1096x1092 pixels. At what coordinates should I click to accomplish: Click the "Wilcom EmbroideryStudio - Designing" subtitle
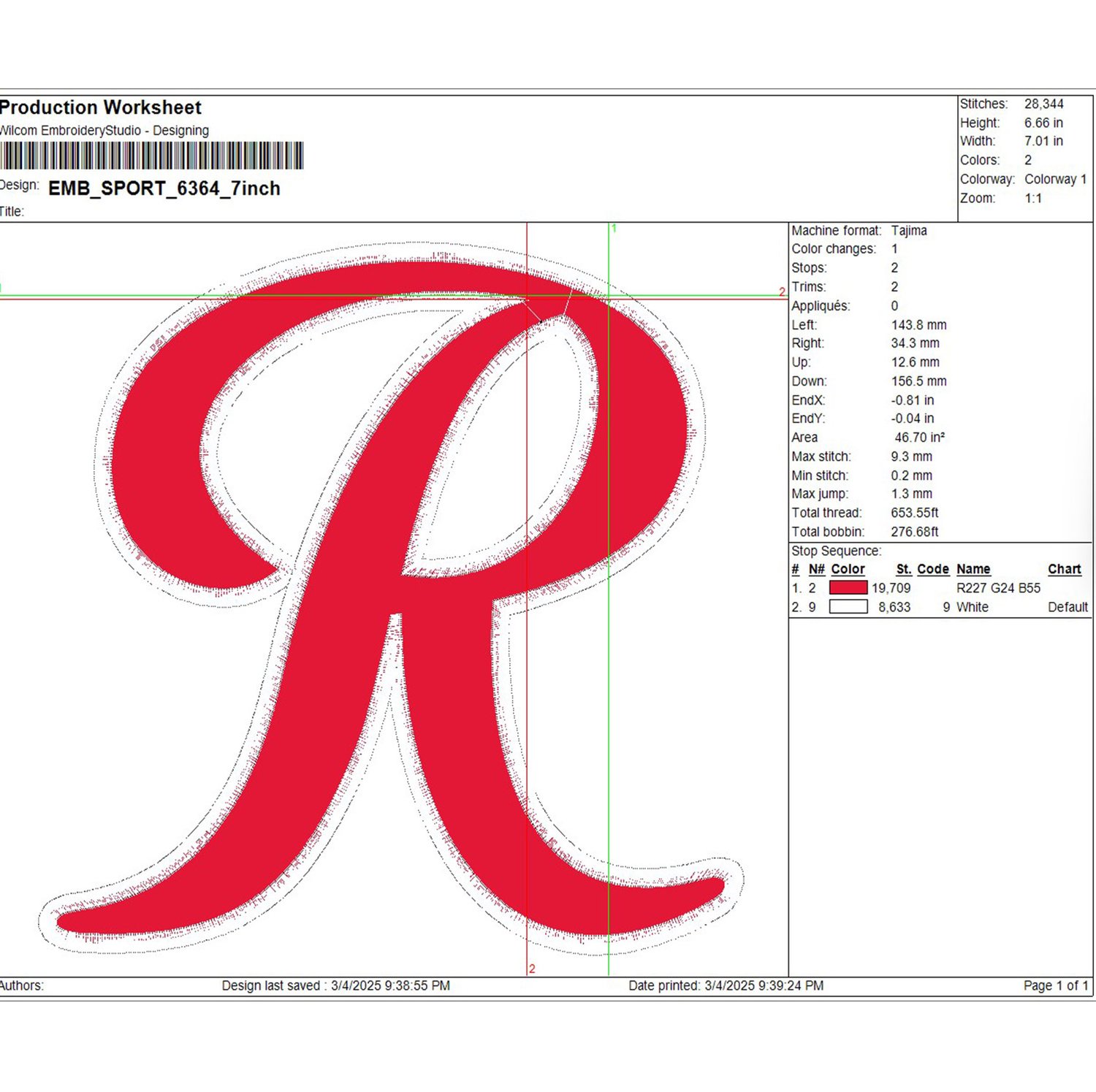coord(104,130)
